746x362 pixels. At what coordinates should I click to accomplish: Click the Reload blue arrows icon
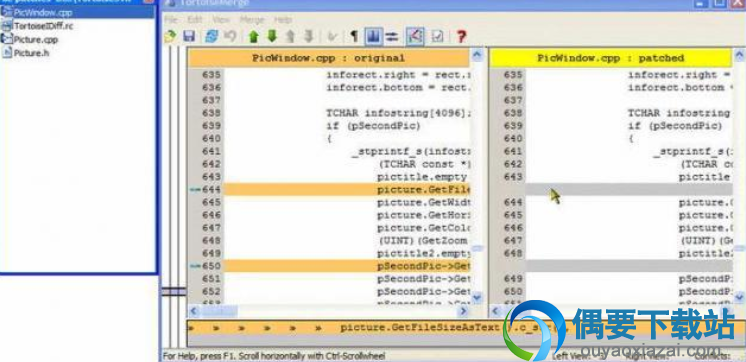tap(212, 36)
